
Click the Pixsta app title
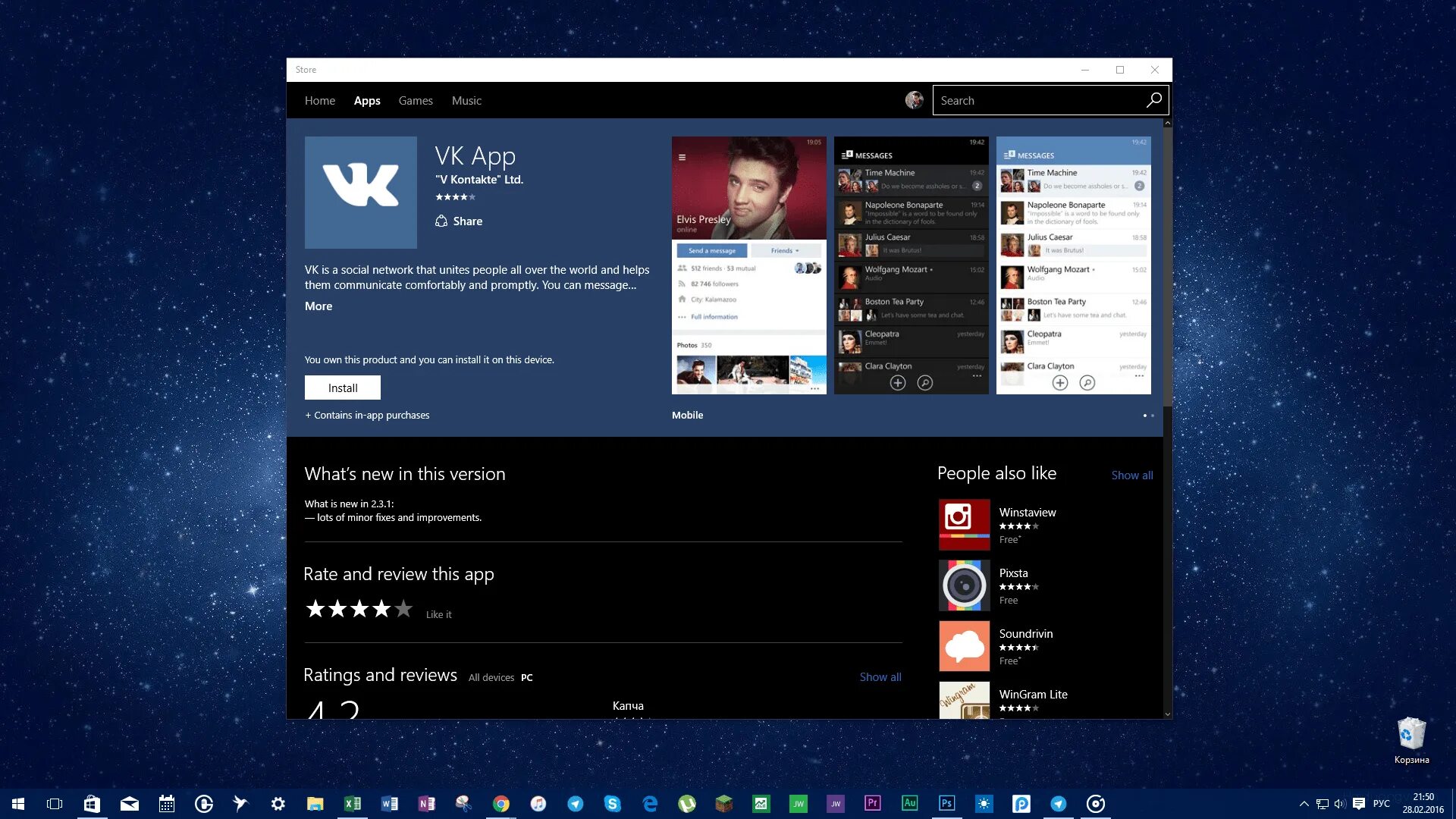click(1013, 573)
